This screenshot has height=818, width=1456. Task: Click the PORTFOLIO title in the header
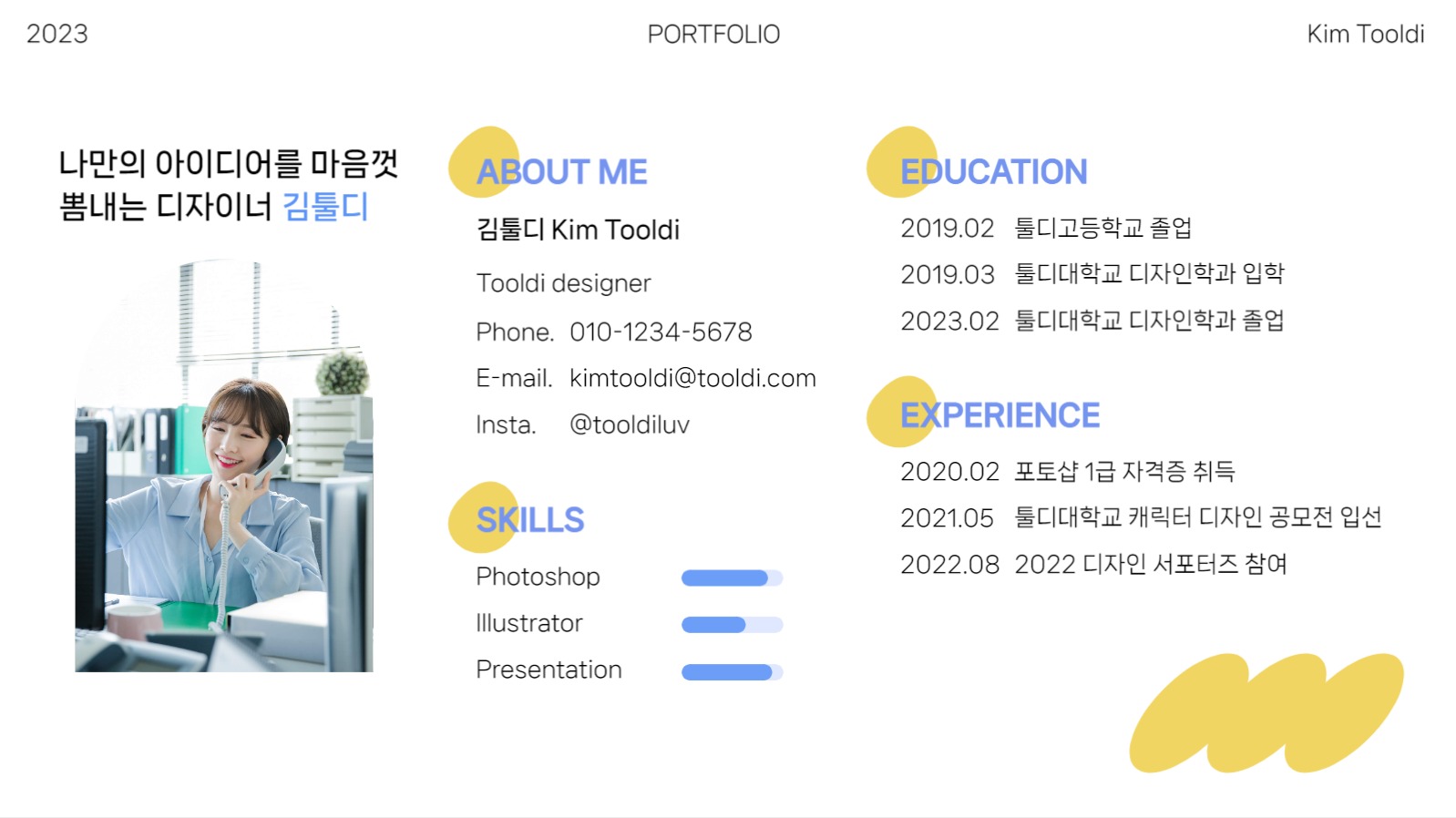pyautogui.click(x=713, y=35)
